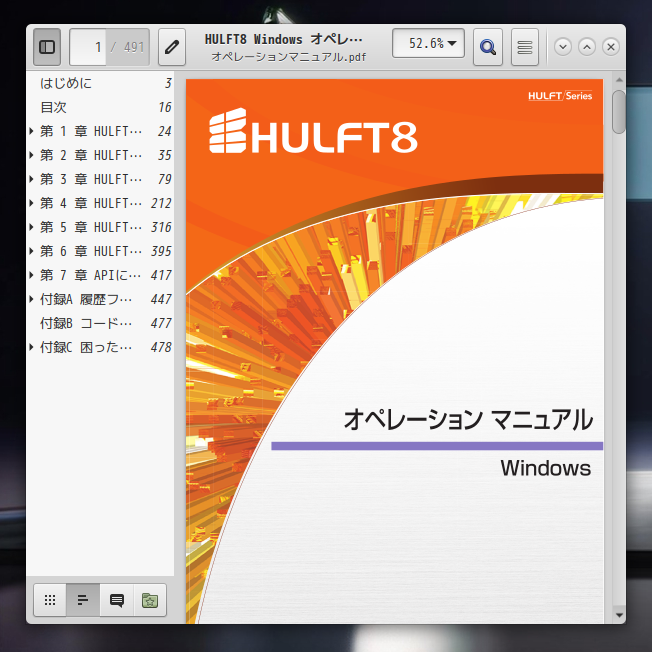The width and height of the screenshot is (652, 652).
Task: Select 第 3 章 HULFT entry text
Action: click(x=91, y=179)
